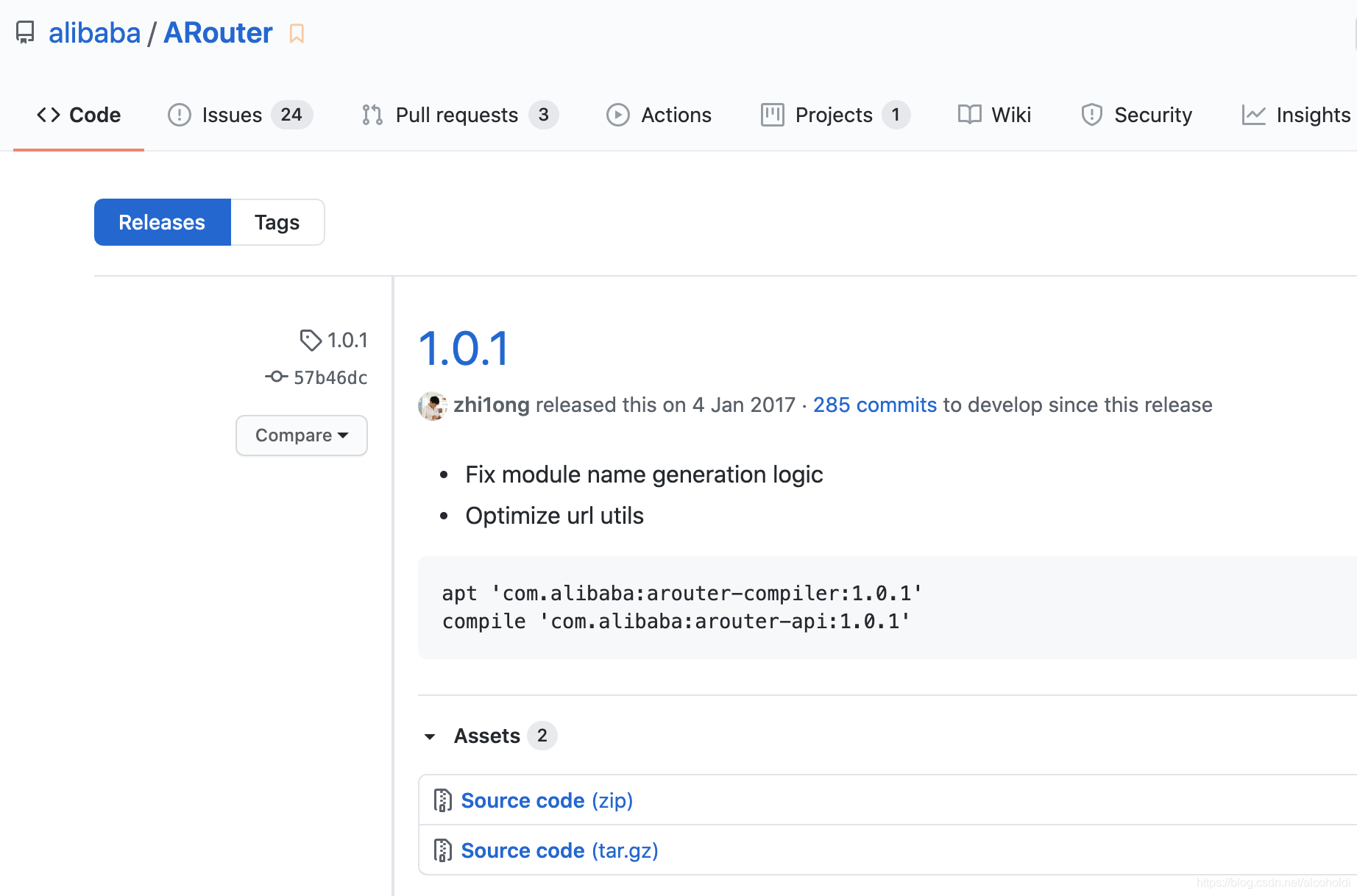
Task: Click the Assets count badge 2
Action: 542,736
